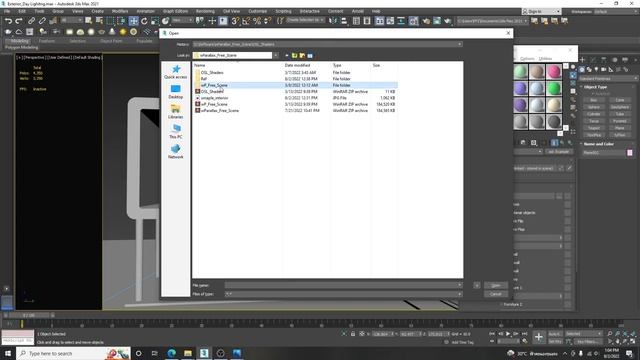
Task: Click Cancel button in the dialog
Action: click(496, 294)
